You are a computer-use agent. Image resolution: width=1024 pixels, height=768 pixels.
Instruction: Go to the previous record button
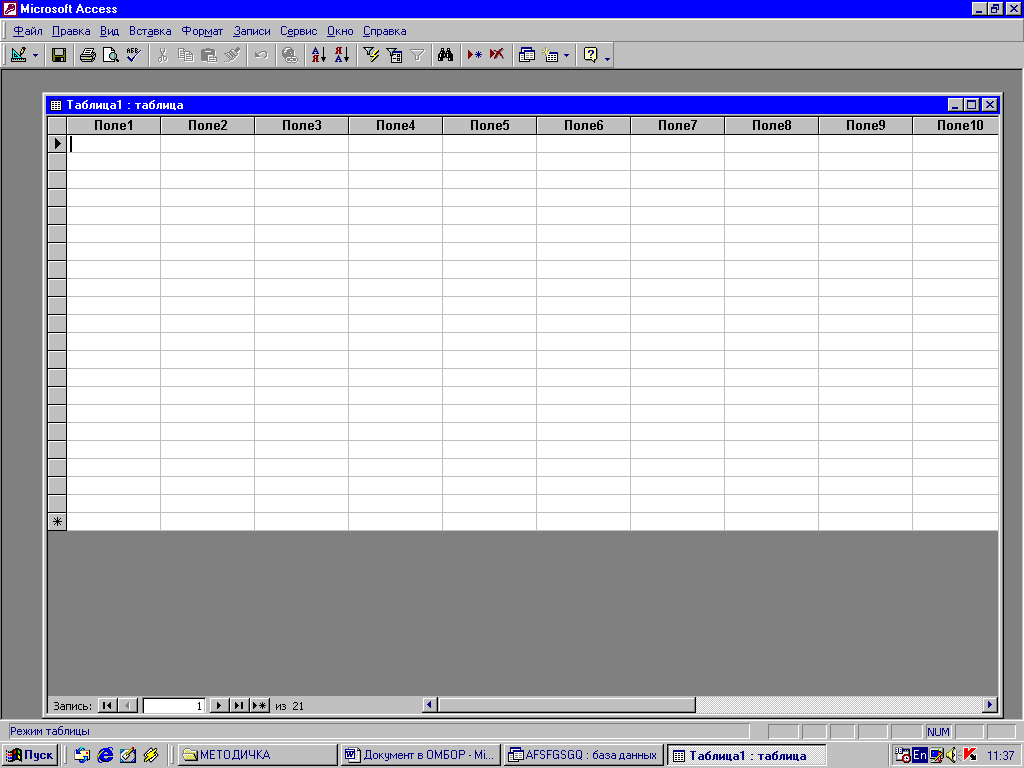pos(128,705)
